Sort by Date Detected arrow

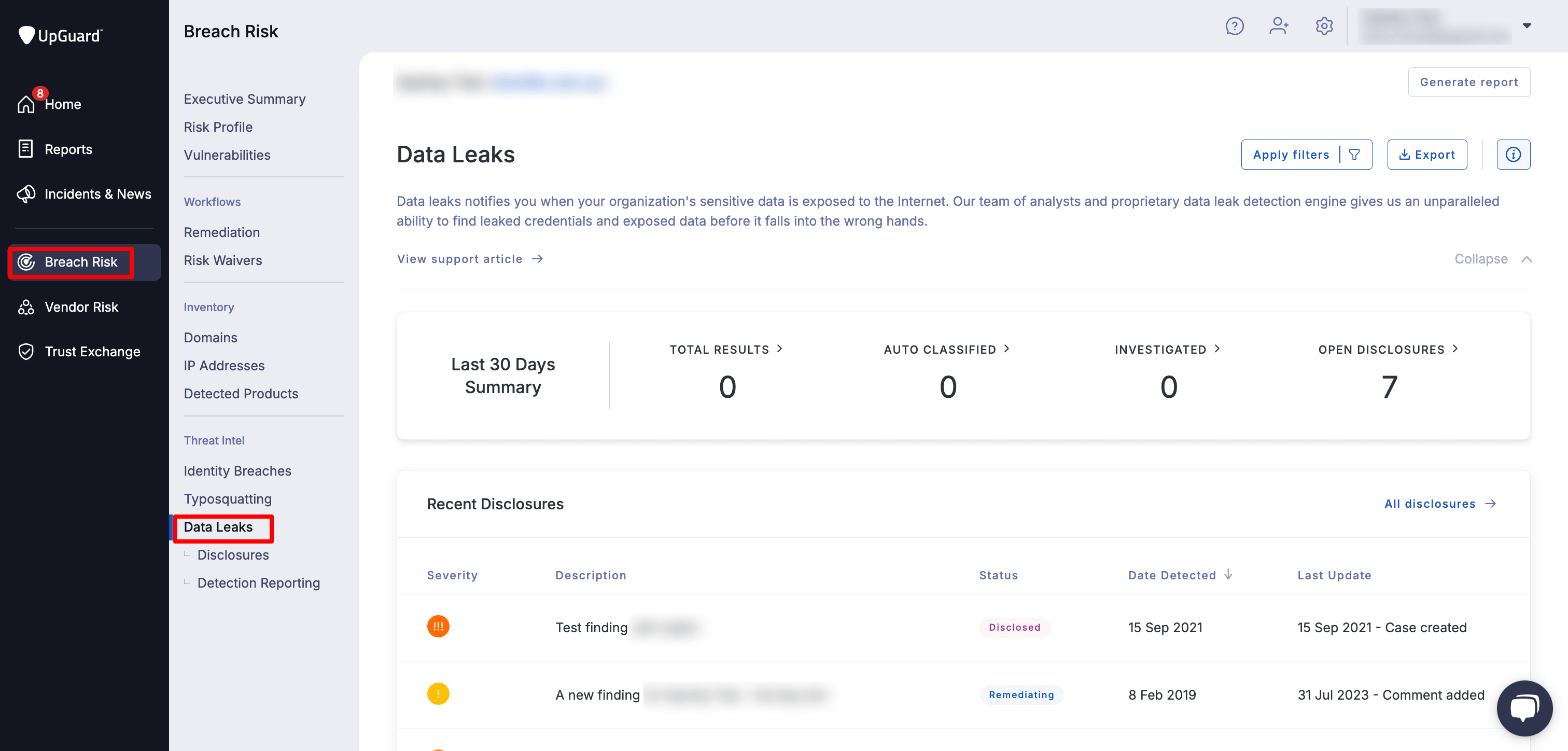coord(1228,574)
